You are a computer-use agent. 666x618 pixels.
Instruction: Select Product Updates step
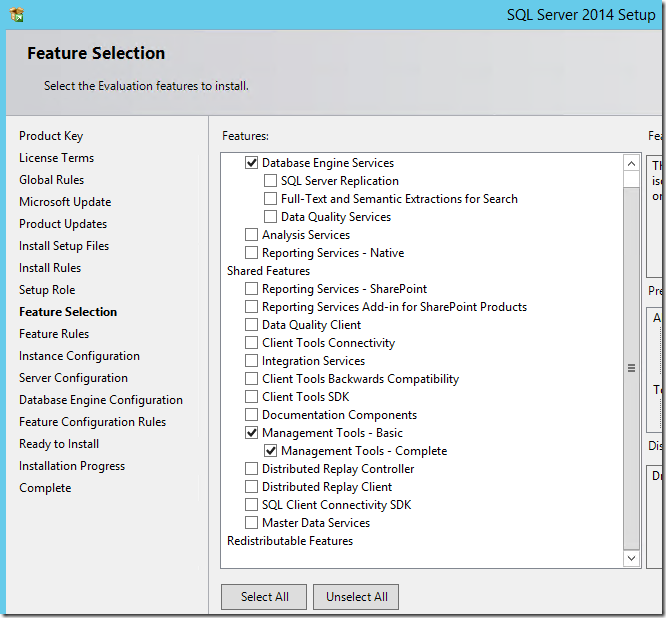[x=63, y=224]
